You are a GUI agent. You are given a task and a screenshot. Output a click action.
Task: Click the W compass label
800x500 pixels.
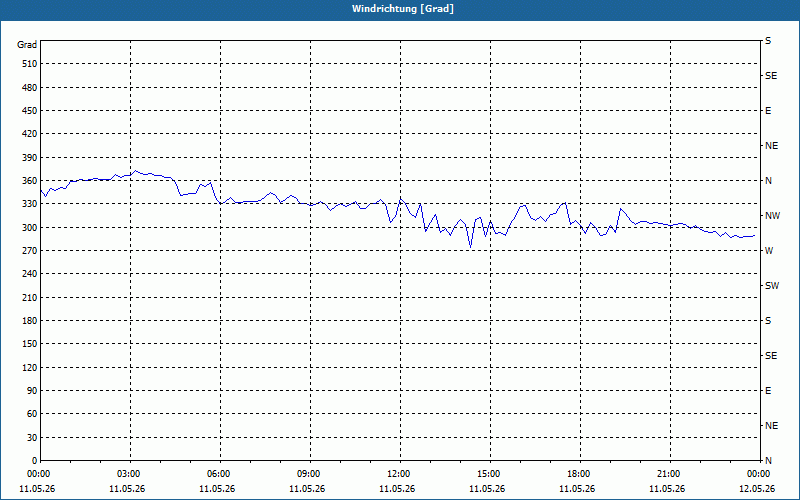coord(769,251)
